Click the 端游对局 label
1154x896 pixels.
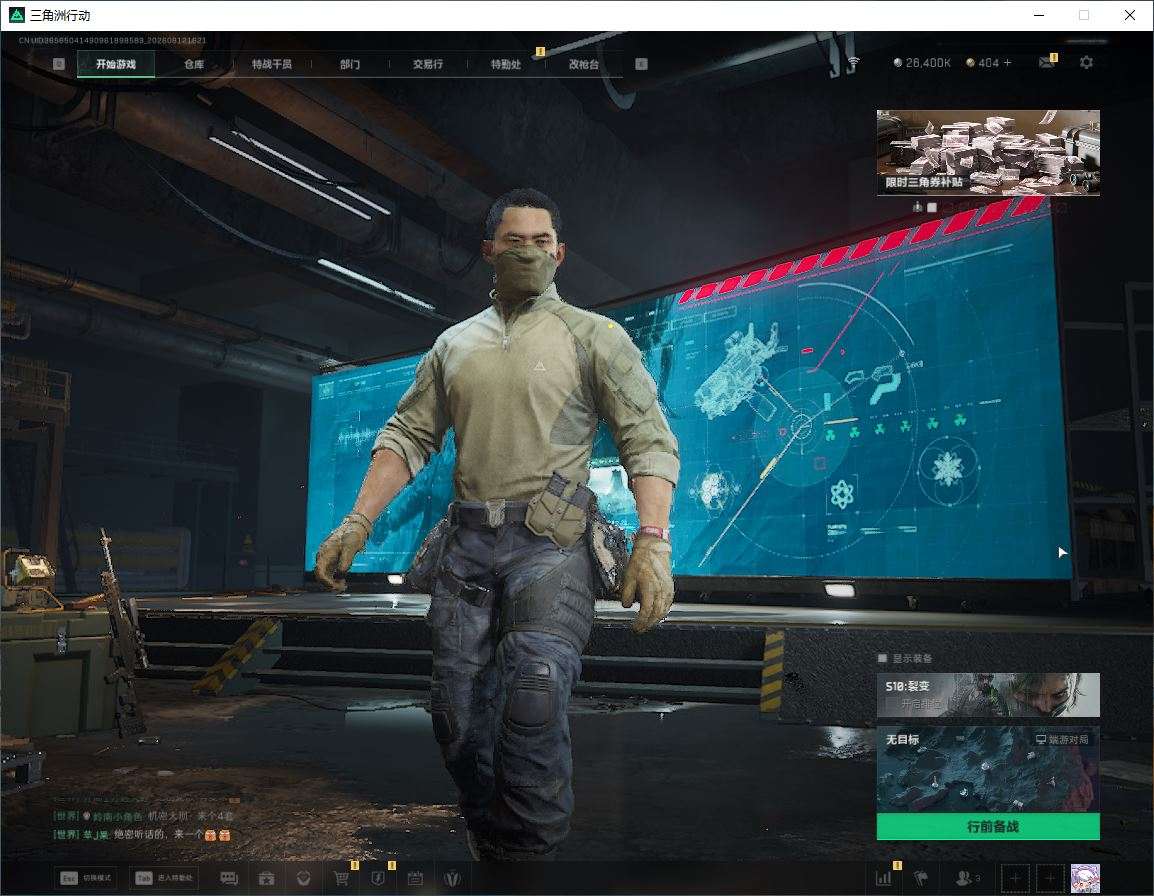[x=1062, y=739]
